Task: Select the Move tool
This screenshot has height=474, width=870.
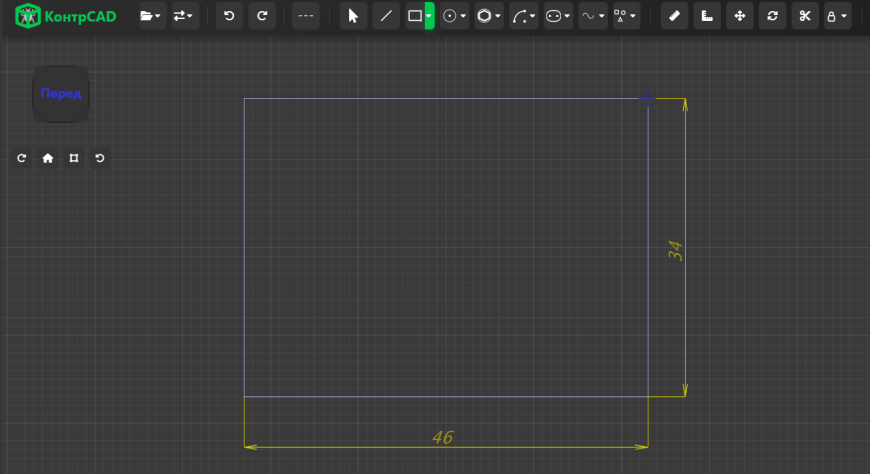Action: [x=740, y=16]
